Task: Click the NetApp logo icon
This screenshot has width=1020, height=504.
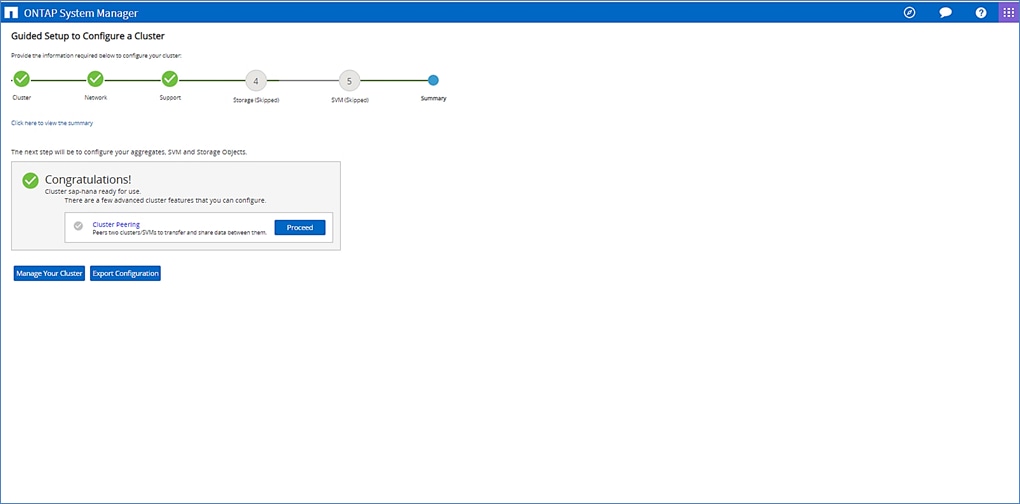Action: [x=12, y=13]
